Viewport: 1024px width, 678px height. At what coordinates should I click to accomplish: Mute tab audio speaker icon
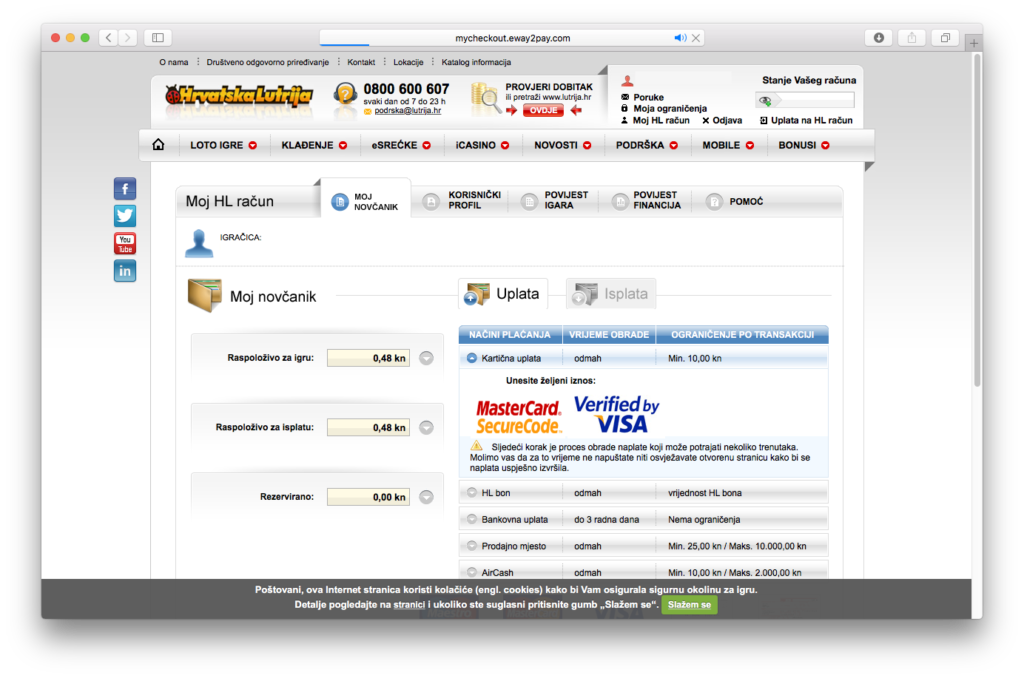click(680, 38)
